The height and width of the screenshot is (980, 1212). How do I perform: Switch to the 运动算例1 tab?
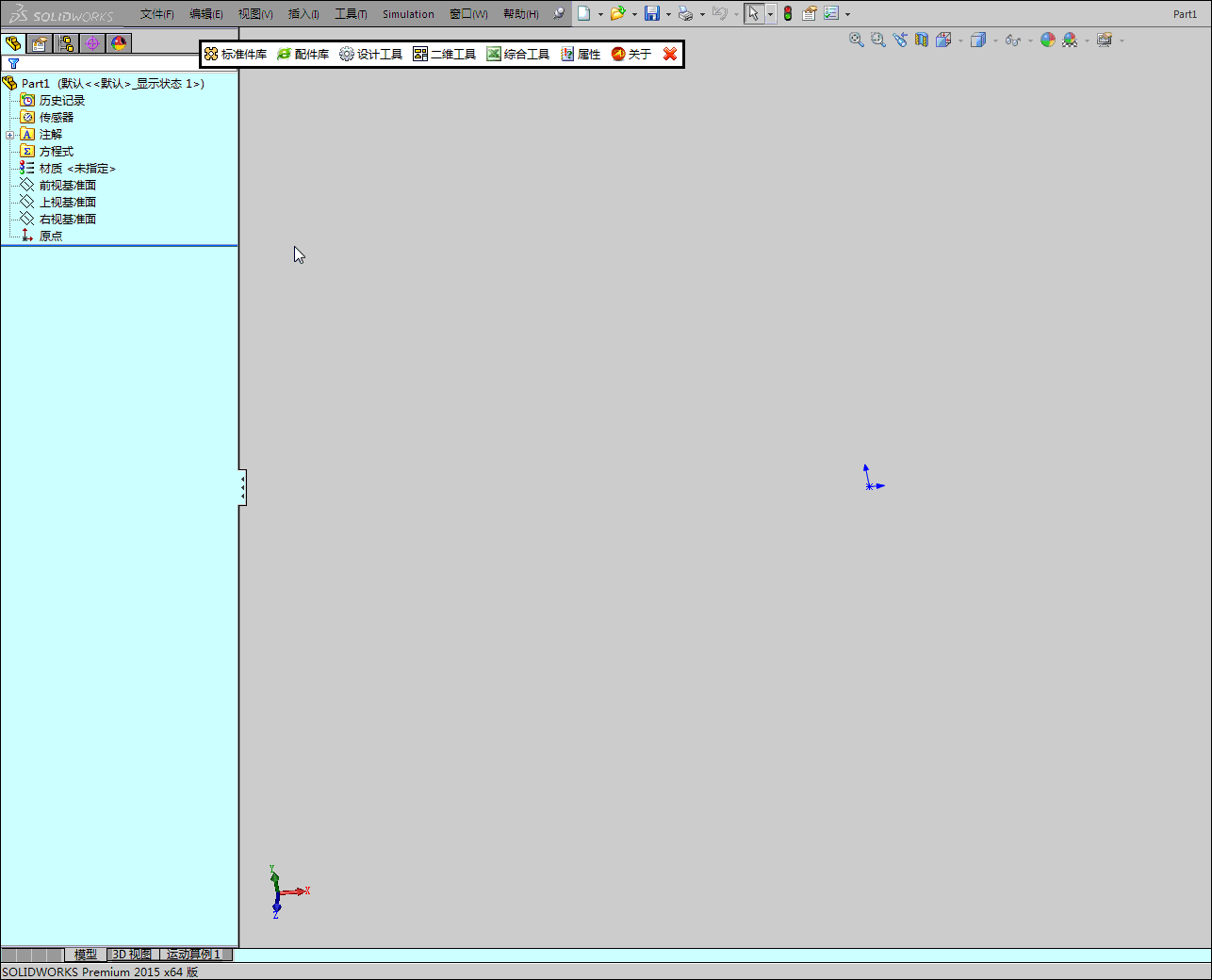(193, 955)
